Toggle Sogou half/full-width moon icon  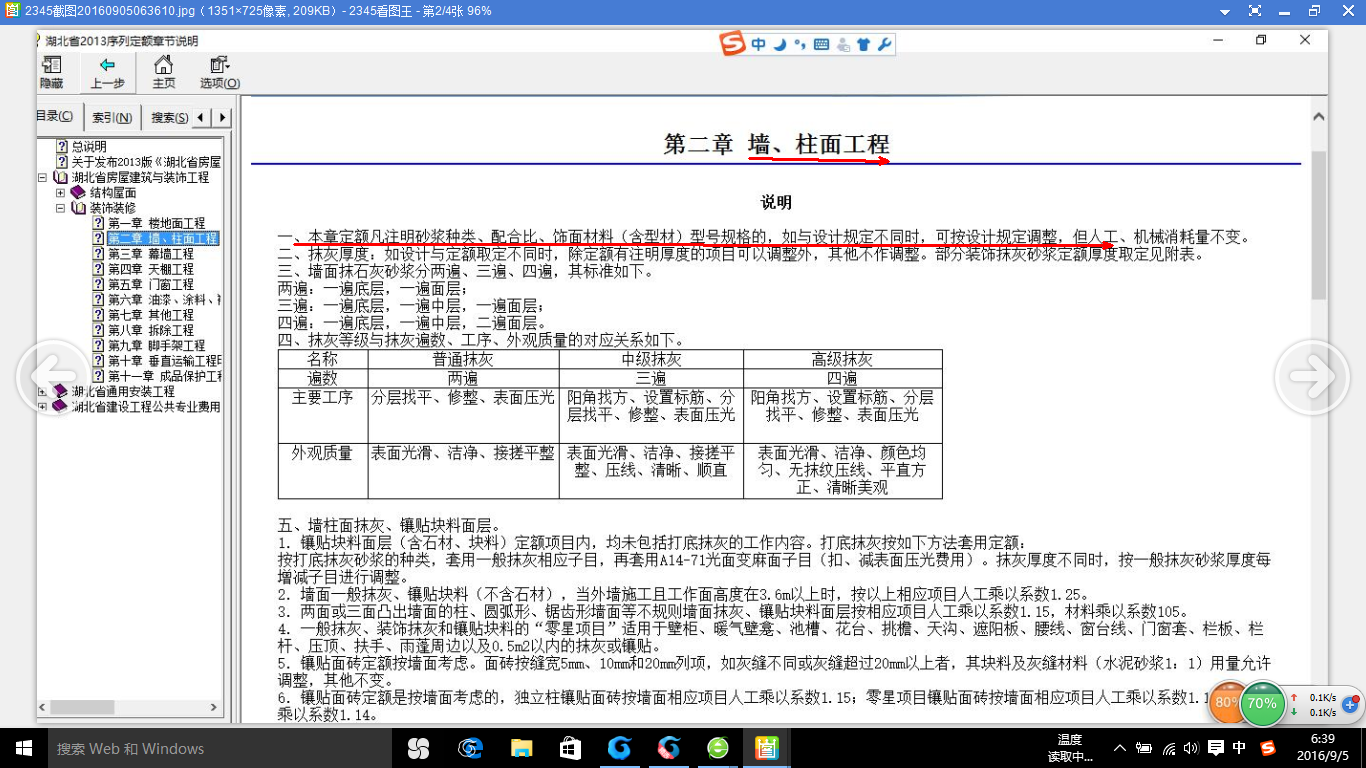pos(779,44)
